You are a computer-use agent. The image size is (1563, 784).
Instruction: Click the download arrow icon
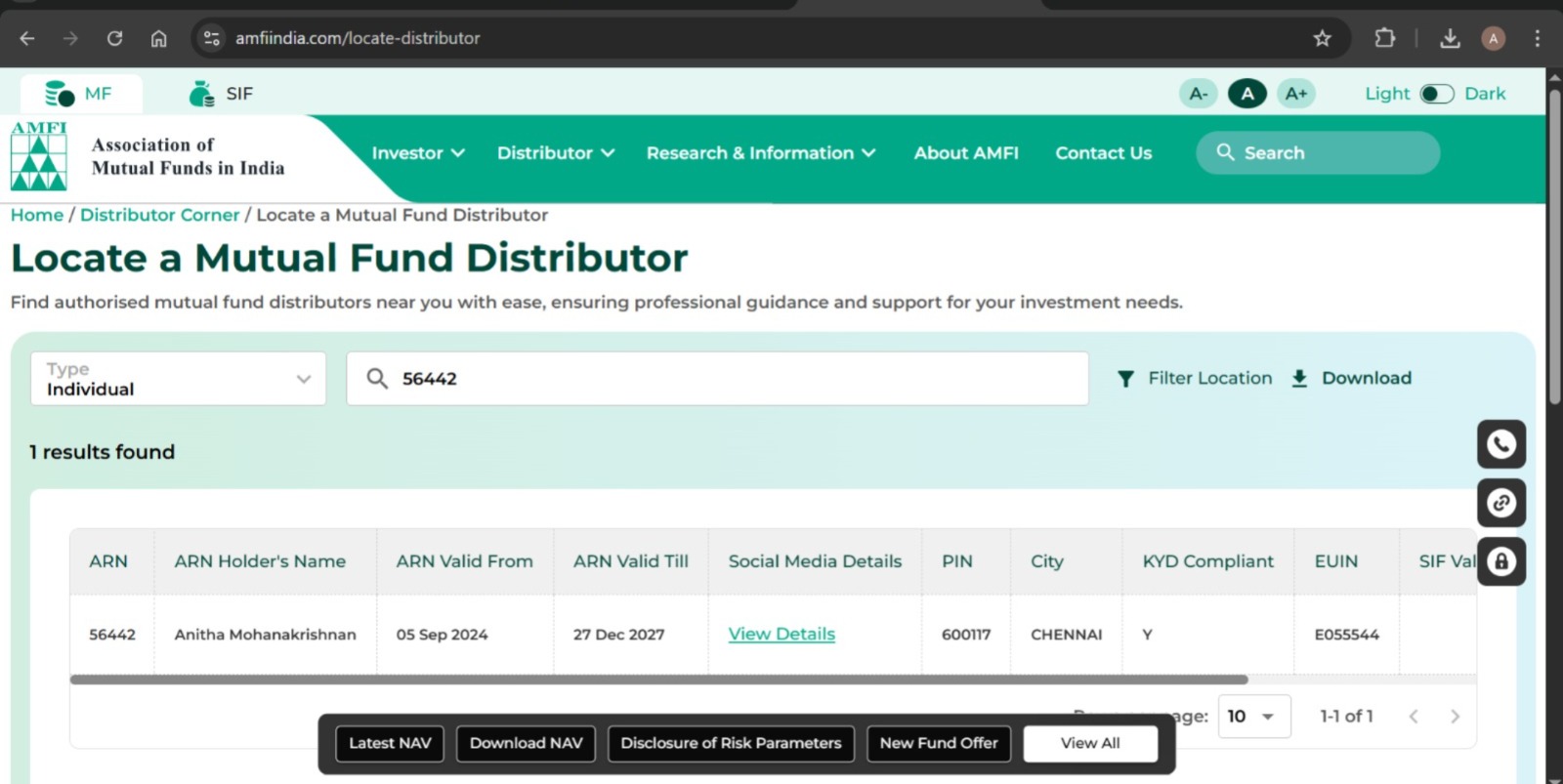click(x=1299, y=379)
